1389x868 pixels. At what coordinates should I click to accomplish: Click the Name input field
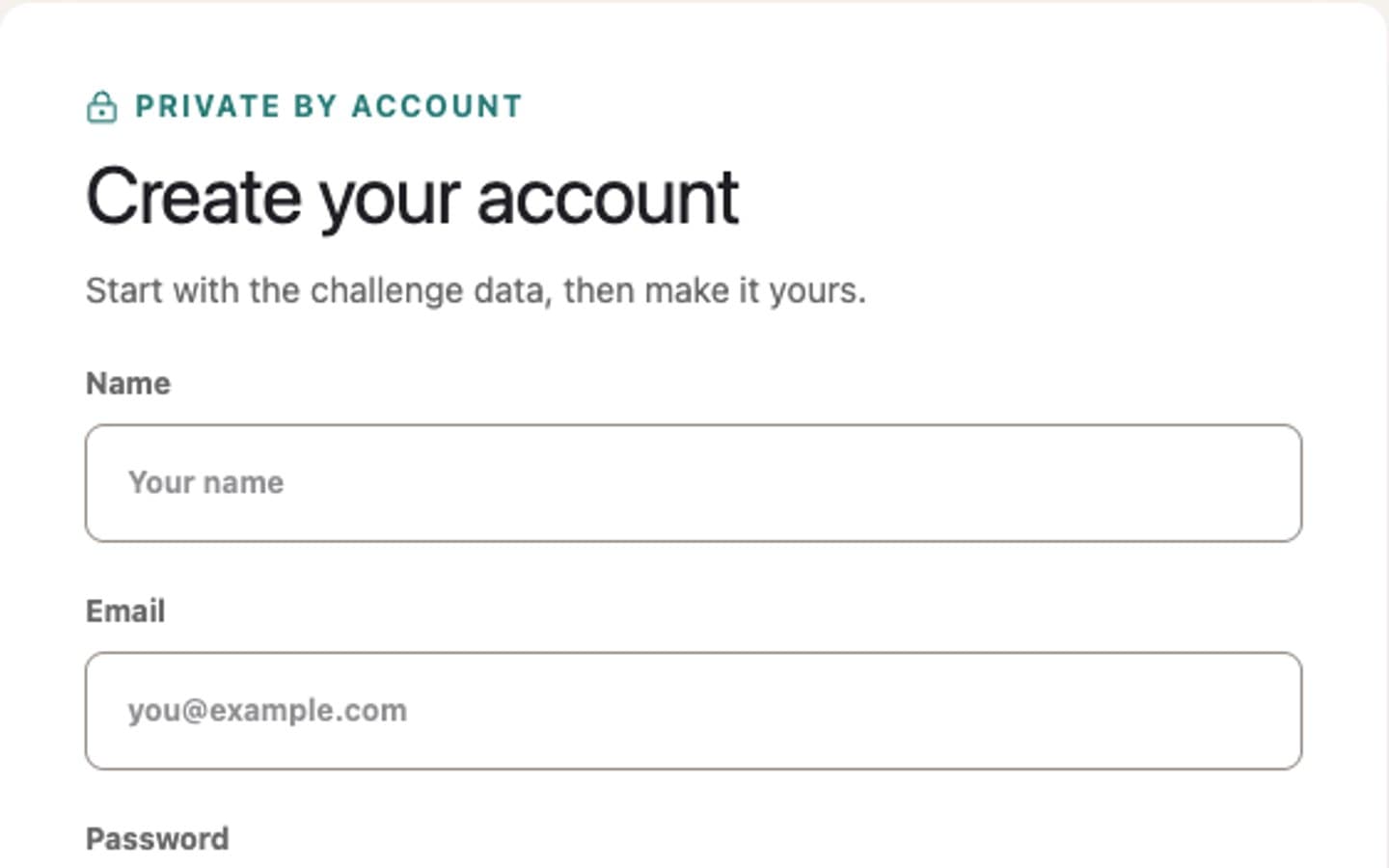(x=694, y=482)
